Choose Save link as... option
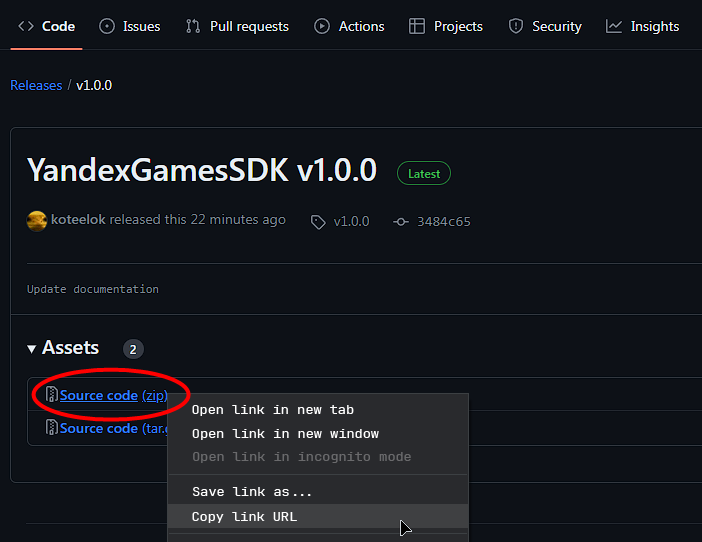 252,492
